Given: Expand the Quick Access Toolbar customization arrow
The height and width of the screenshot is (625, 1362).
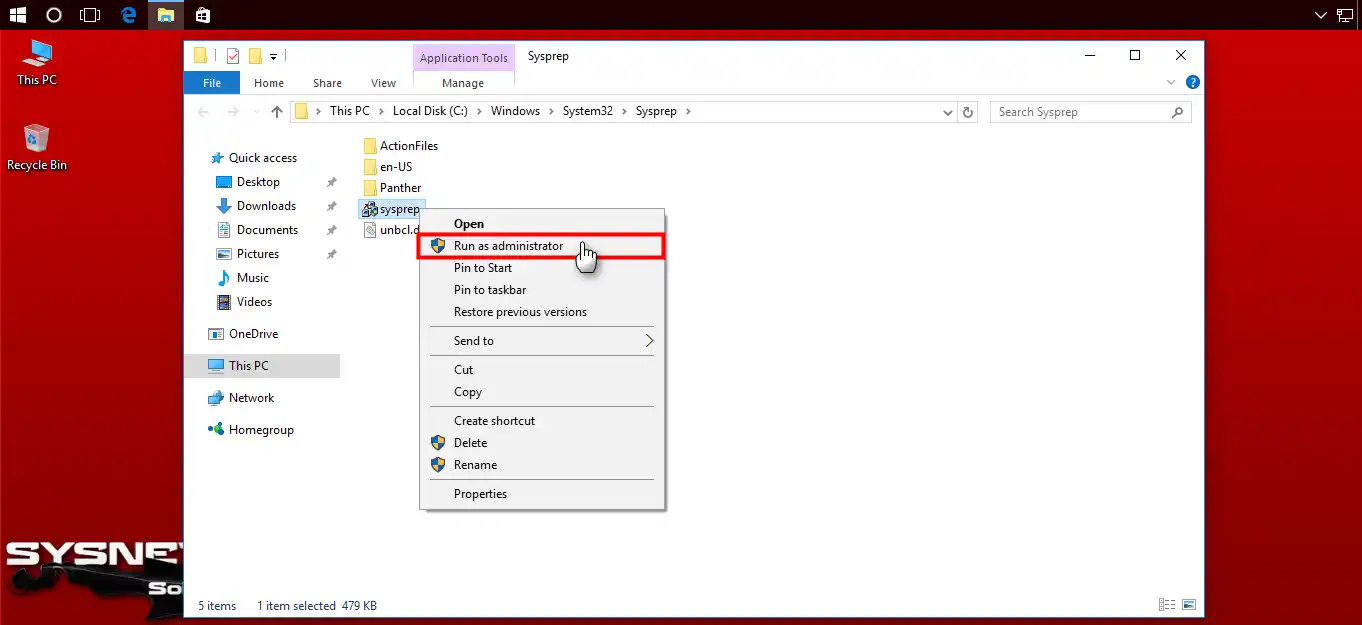Looking at the screenshot, I should click(272, 57).
